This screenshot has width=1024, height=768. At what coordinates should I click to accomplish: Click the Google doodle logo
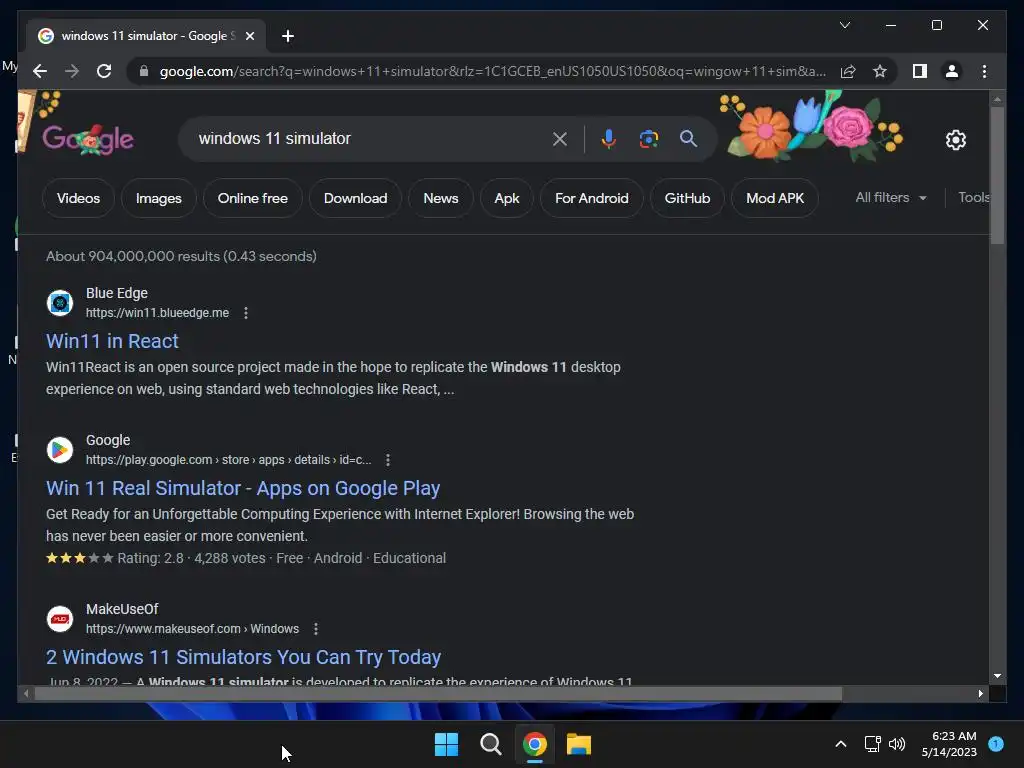(x=88, y=138)
